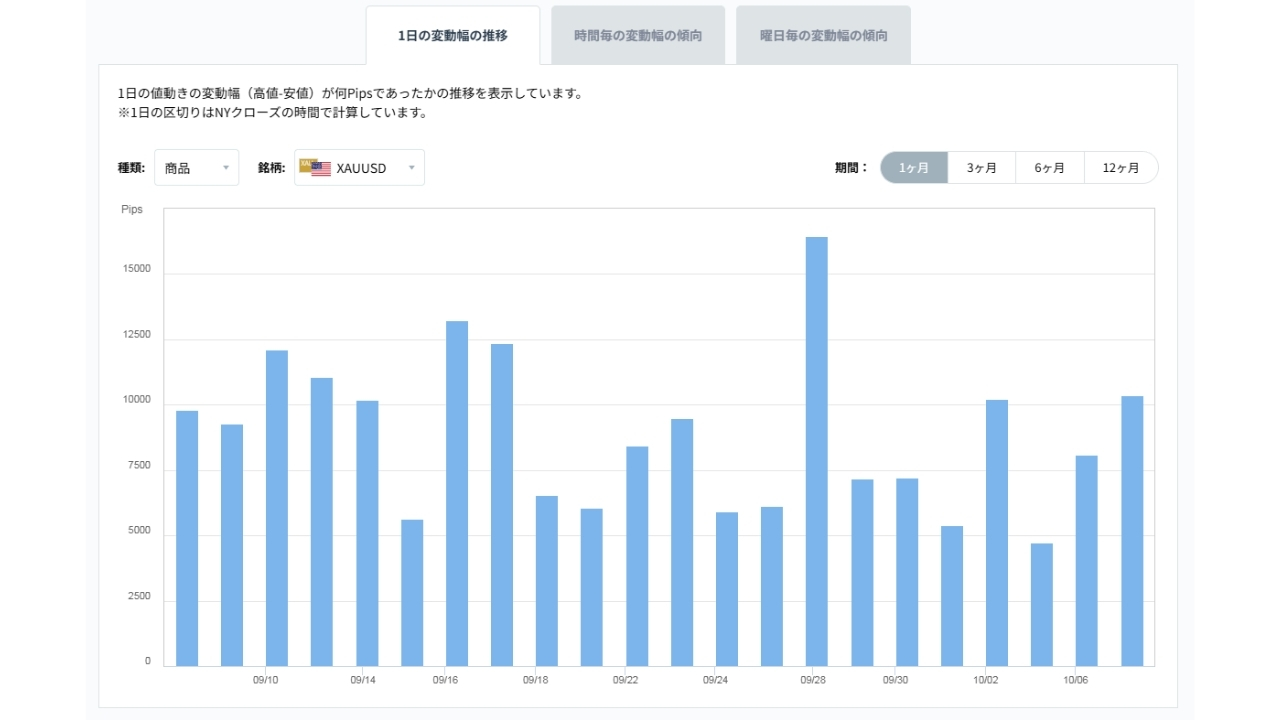1280x720 pixels.
Task: Click the 銘柄 label text
Action: pos(272,168)
